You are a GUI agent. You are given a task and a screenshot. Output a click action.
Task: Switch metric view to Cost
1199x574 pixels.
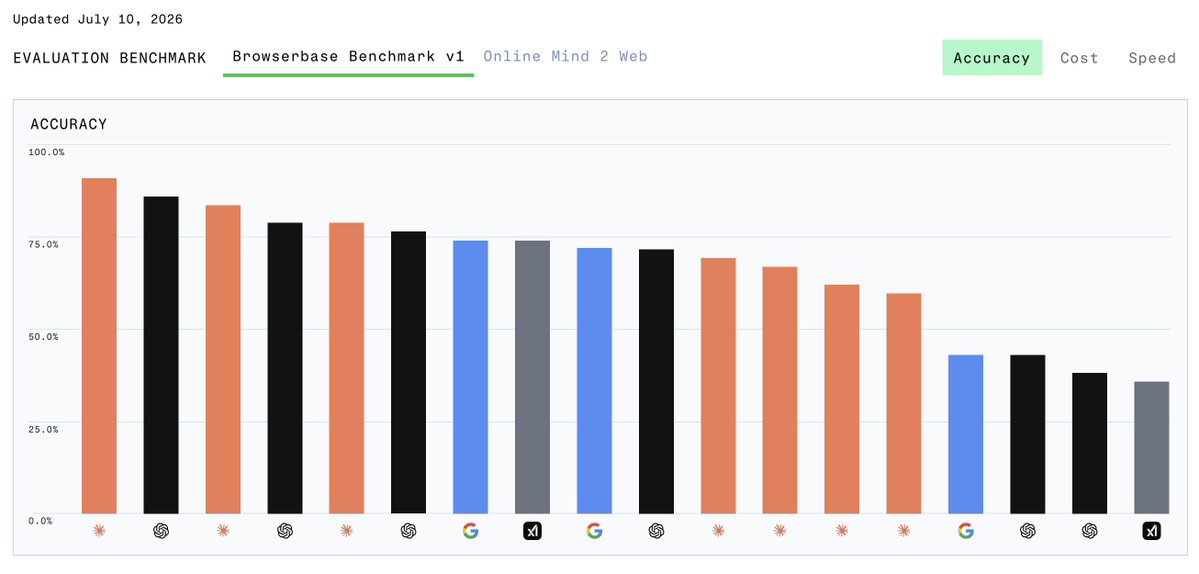click(1079, 57)
